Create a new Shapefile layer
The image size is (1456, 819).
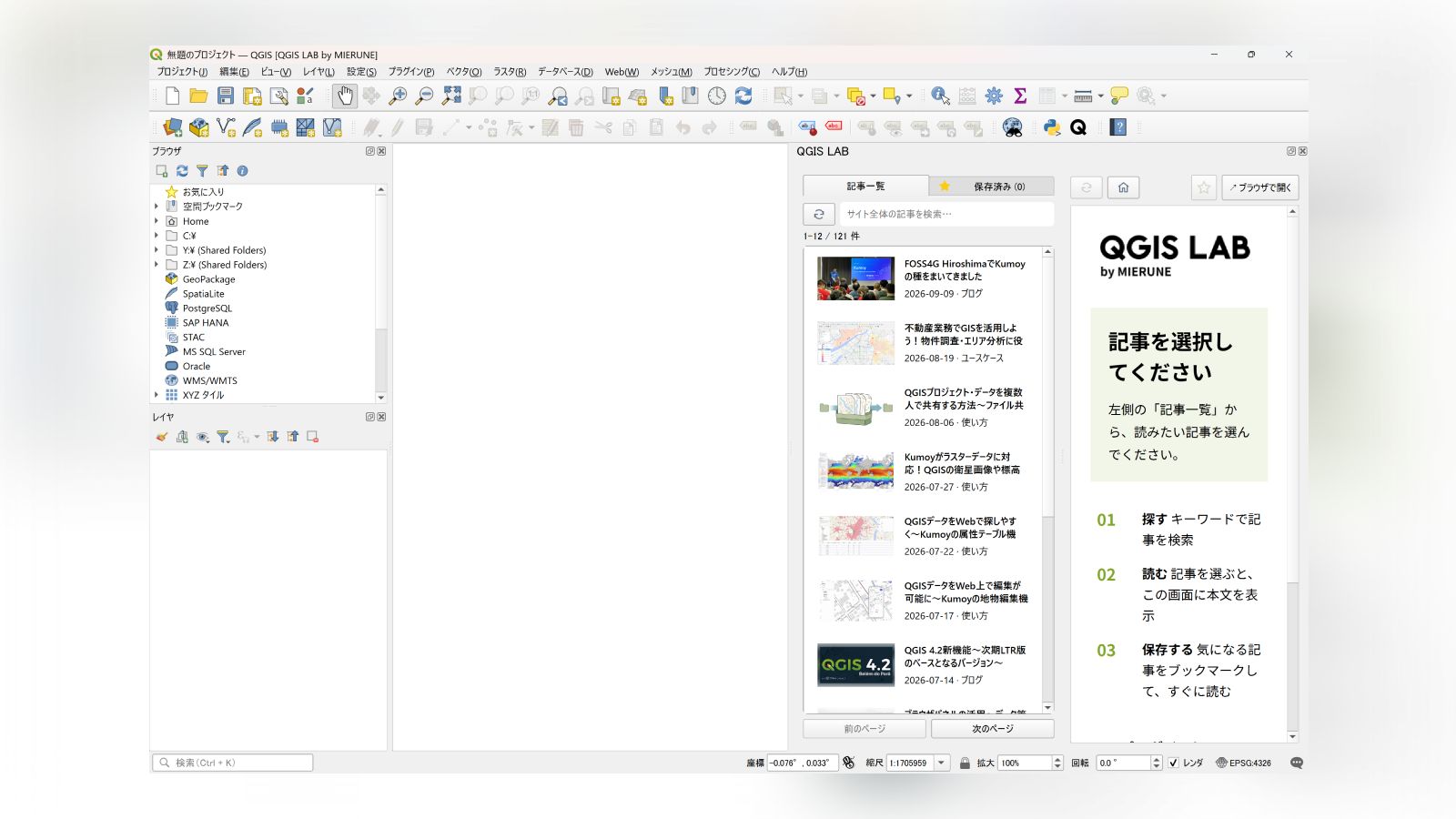tap(226, 127)
